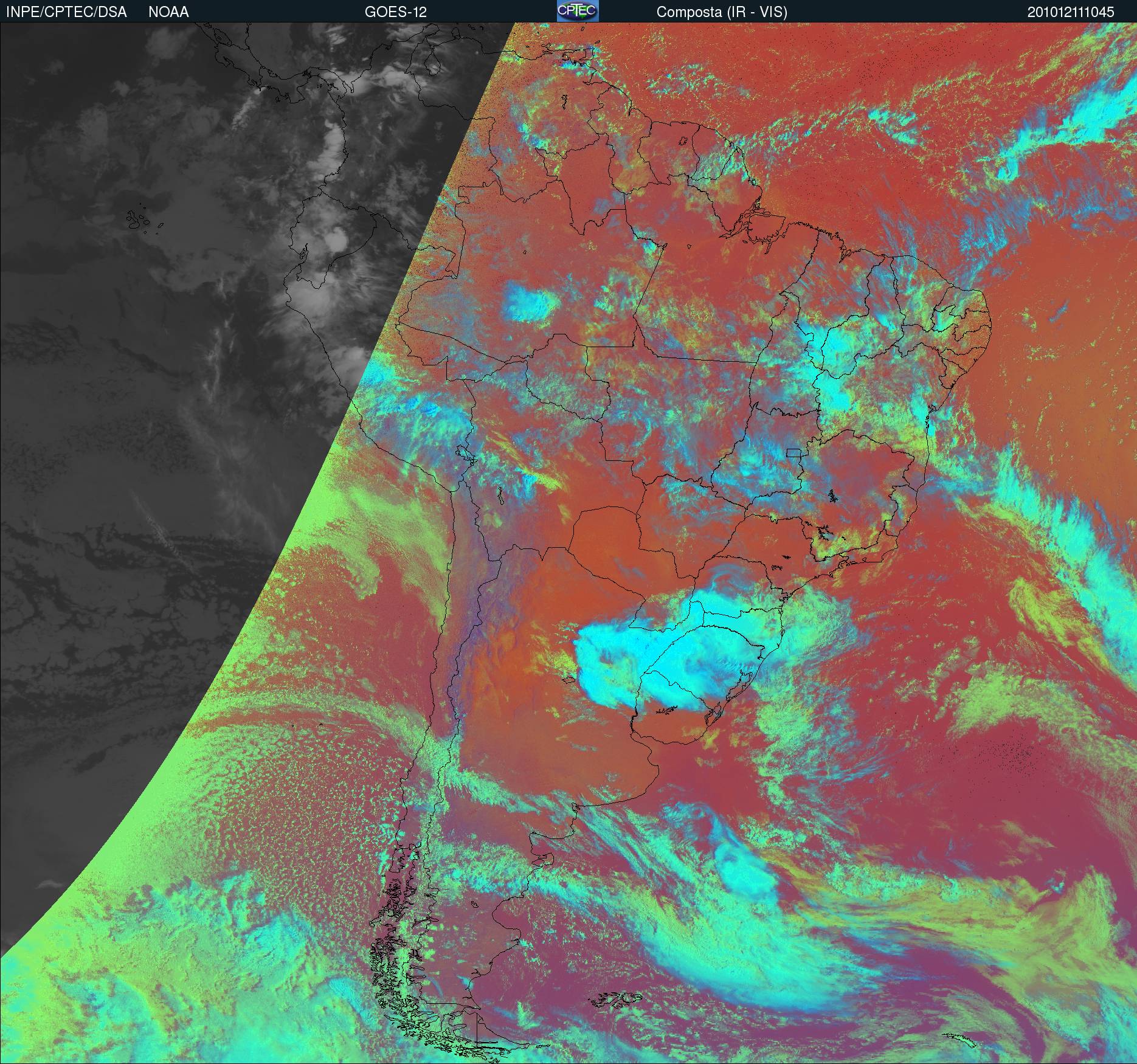Click the small Distrito Federal rectangle in Brazil
Viewport: 1137px width, 1064px height.
[x=793, y=452]
